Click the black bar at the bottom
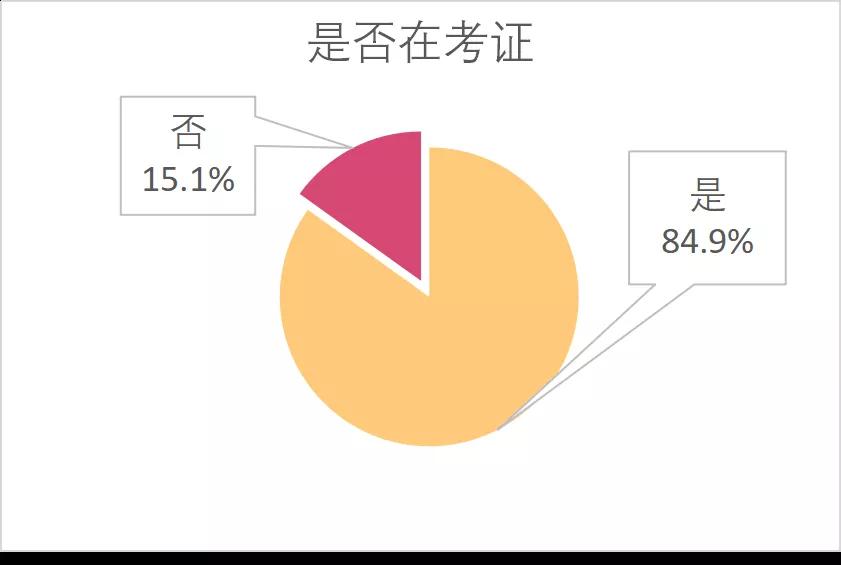841x565 pixels. [420, 559]
